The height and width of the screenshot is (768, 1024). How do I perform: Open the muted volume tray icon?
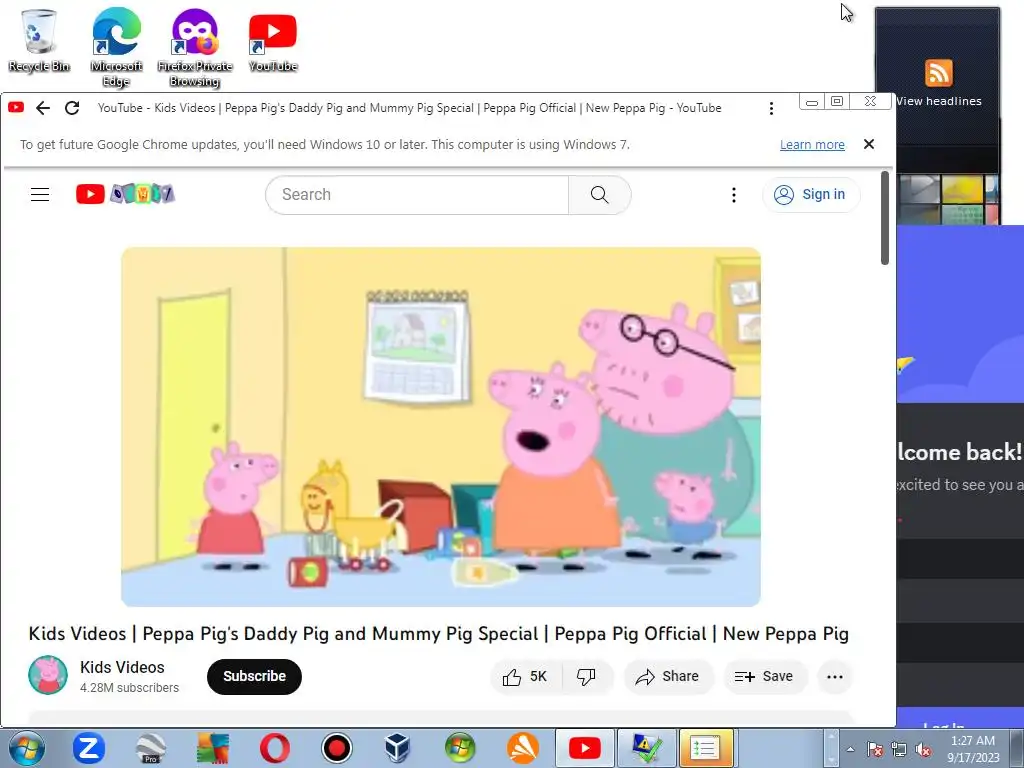[923, 749]
